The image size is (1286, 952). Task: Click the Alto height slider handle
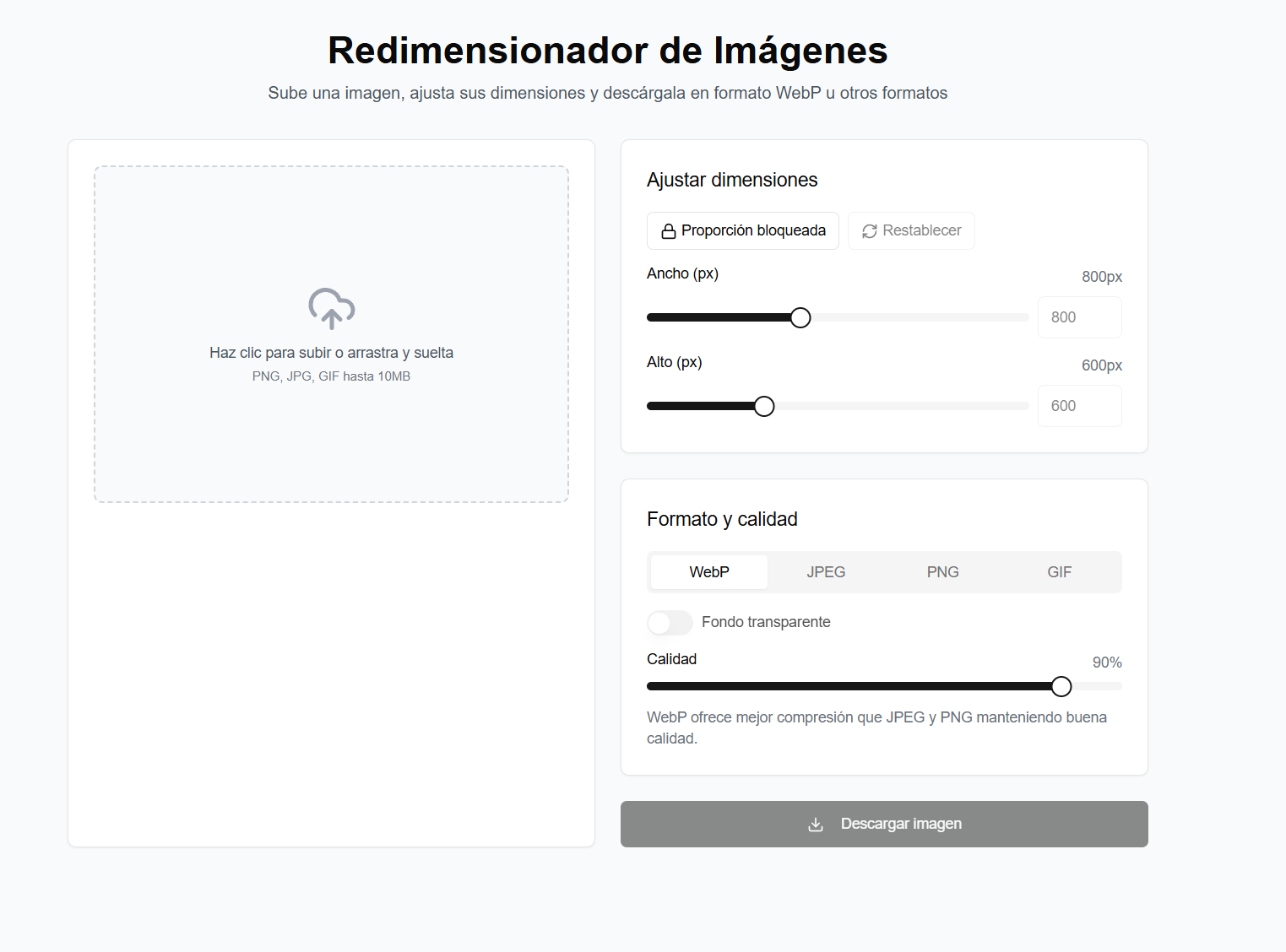(x=763, y=406)
